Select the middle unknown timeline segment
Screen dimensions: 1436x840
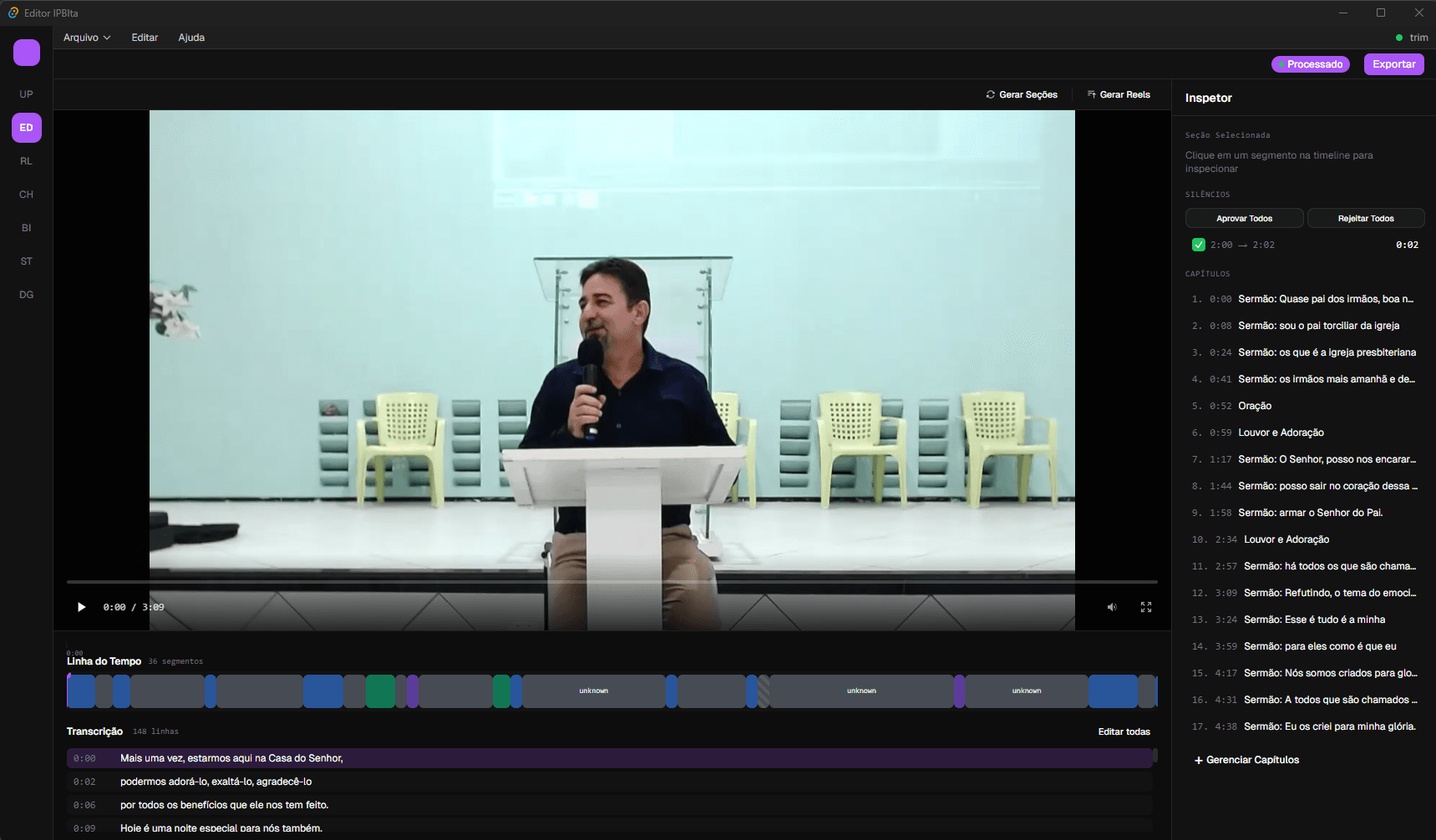coord(861,691)
